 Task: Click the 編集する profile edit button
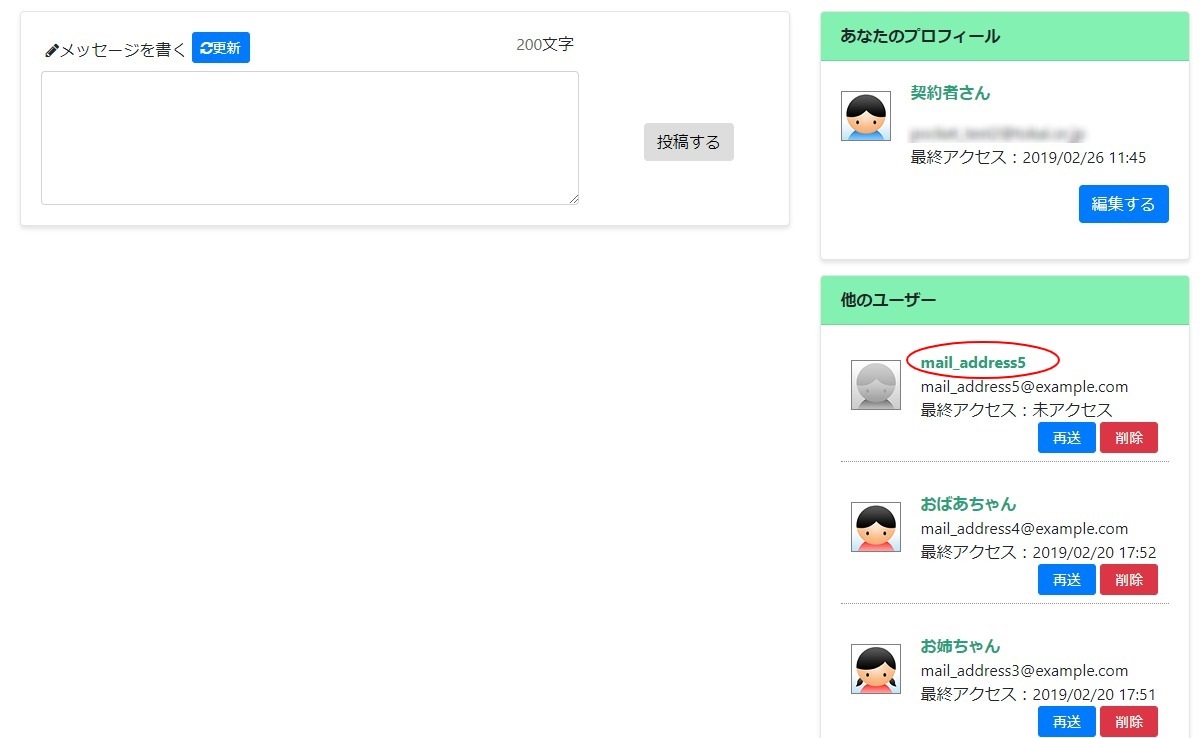pyautogui.click(x=1123, y=203)
